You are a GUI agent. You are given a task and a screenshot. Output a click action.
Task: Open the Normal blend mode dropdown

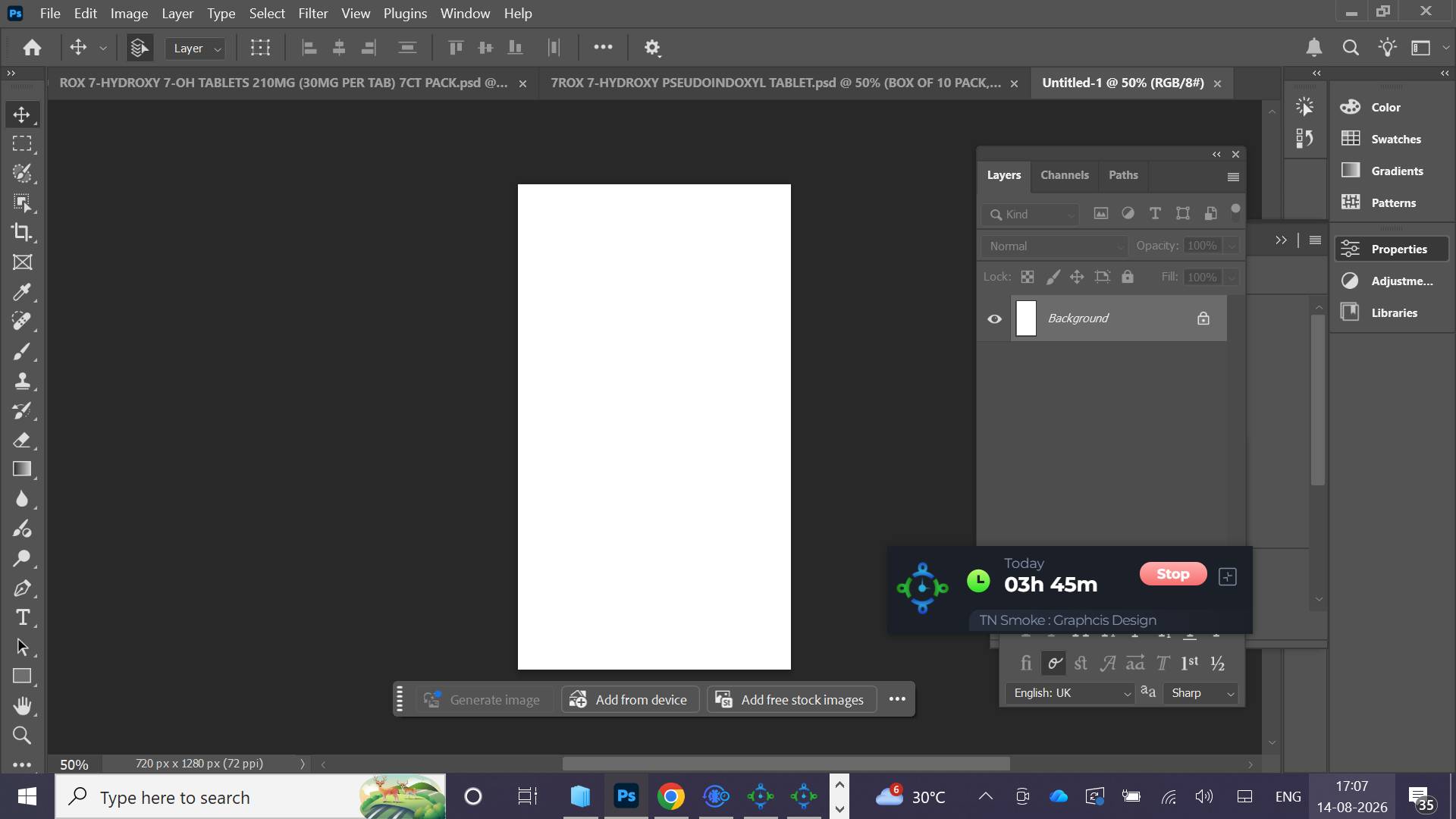1054,246
